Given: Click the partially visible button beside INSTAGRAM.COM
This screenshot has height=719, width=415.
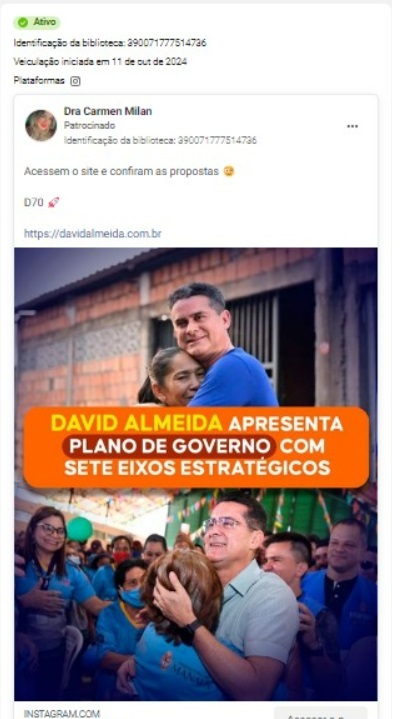Looking at the screenshot, I should (321, 713).
